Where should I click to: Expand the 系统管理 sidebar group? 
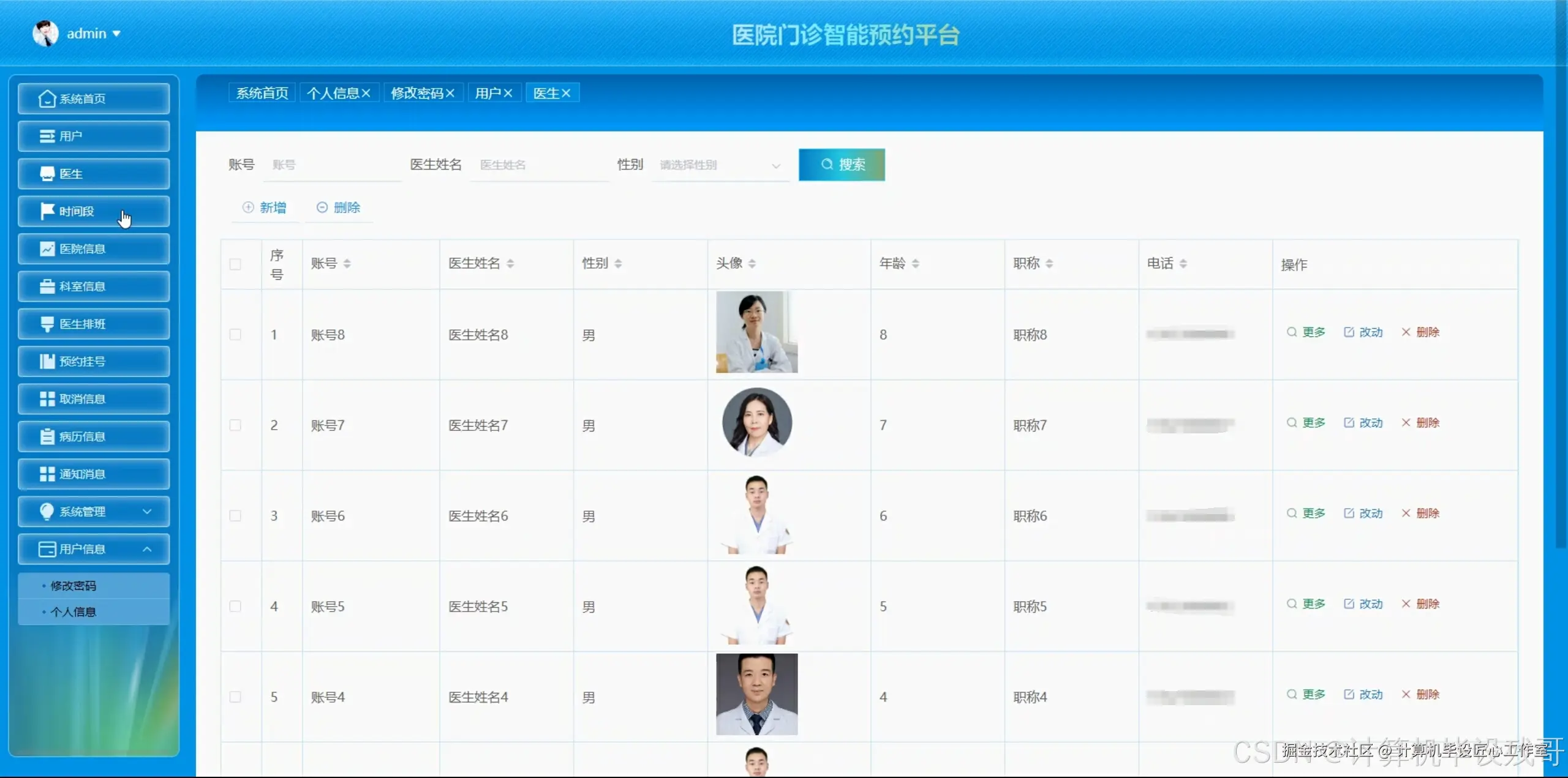[93, 511]
